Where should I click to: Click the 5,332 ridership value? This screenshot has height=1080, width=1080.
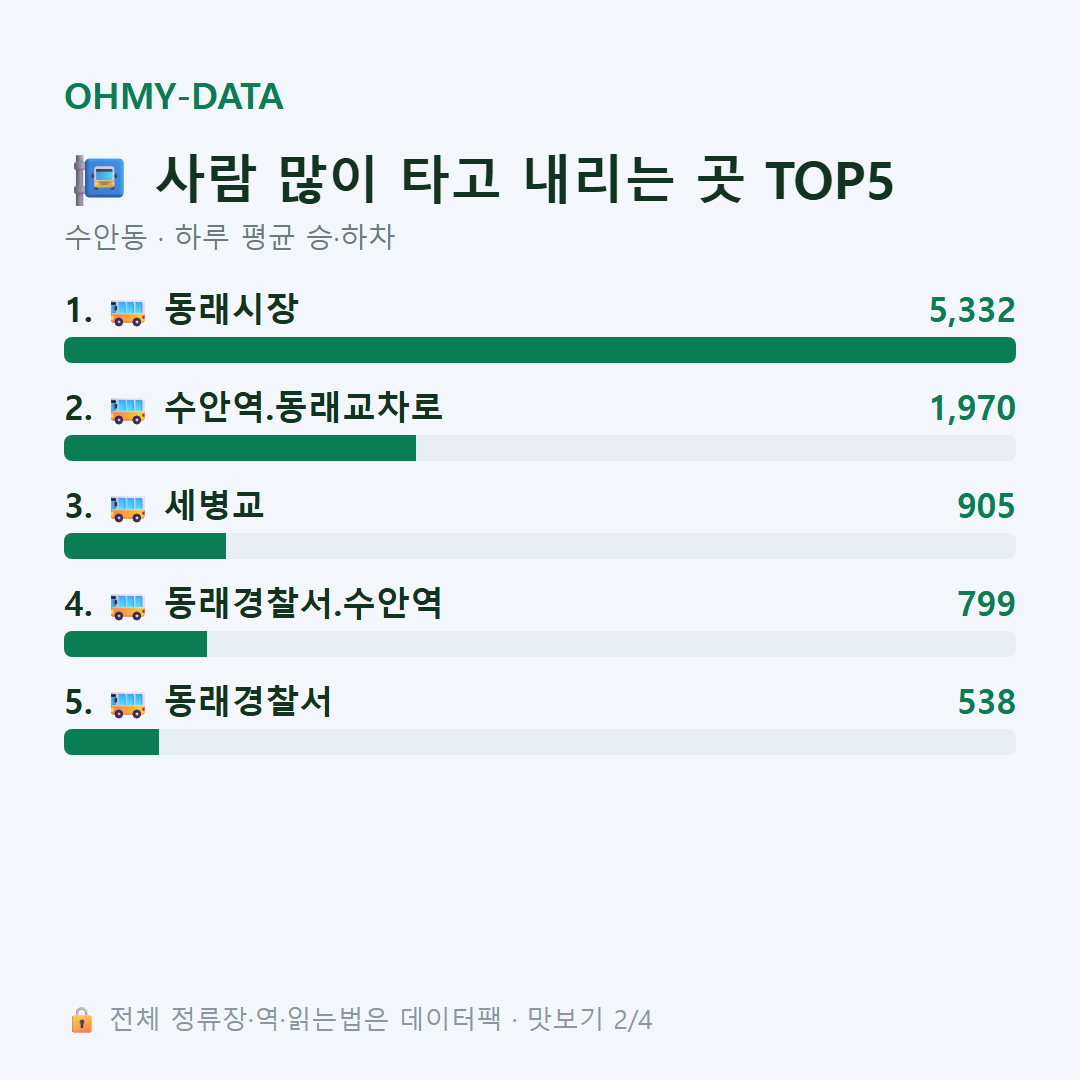[x=972, y=310]
